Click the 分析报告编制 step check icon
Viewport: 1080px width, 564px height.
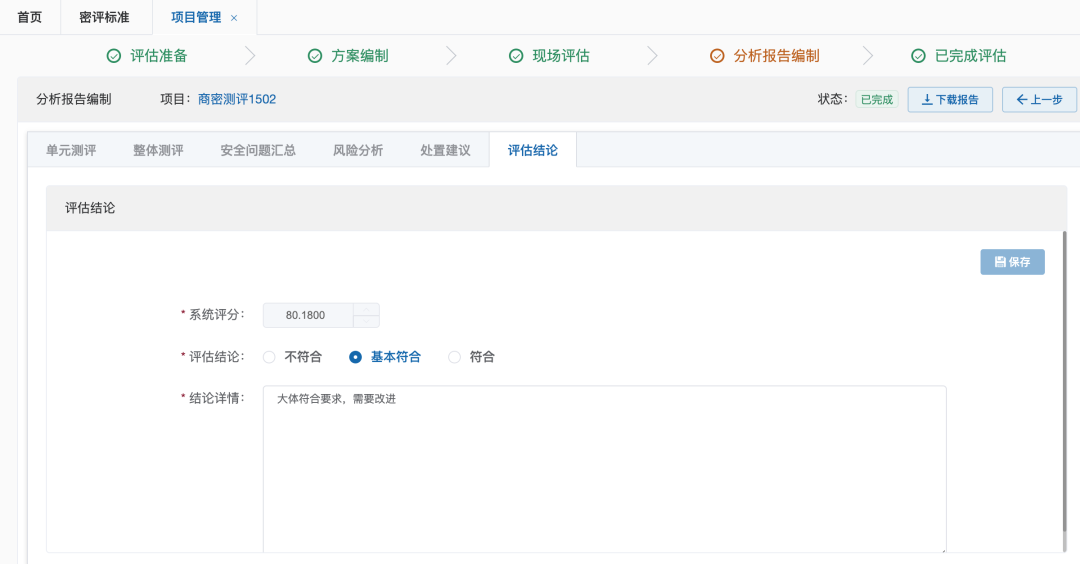[717, 56]
